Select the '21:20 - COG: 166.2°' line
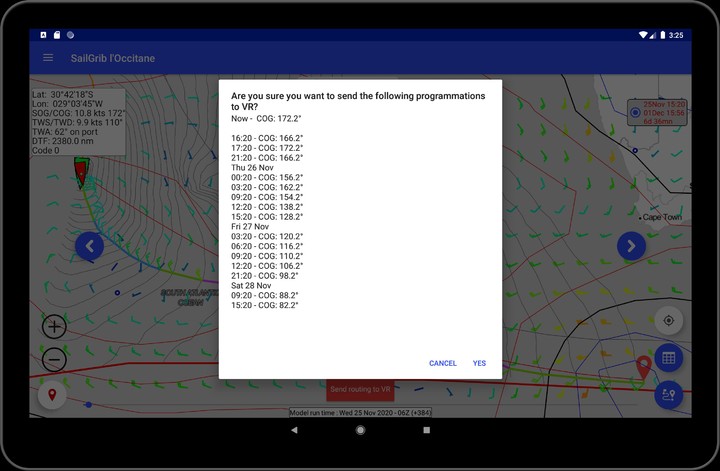Image resolution: width=720 pixels, height=471 pixels. point(267,158)
